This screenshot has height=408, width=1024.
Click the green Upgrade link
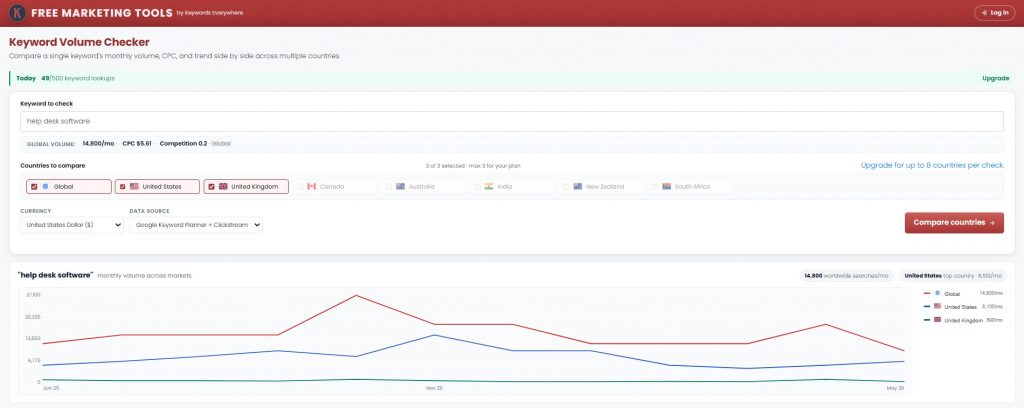pyautogui.click(x=995, y=78)
